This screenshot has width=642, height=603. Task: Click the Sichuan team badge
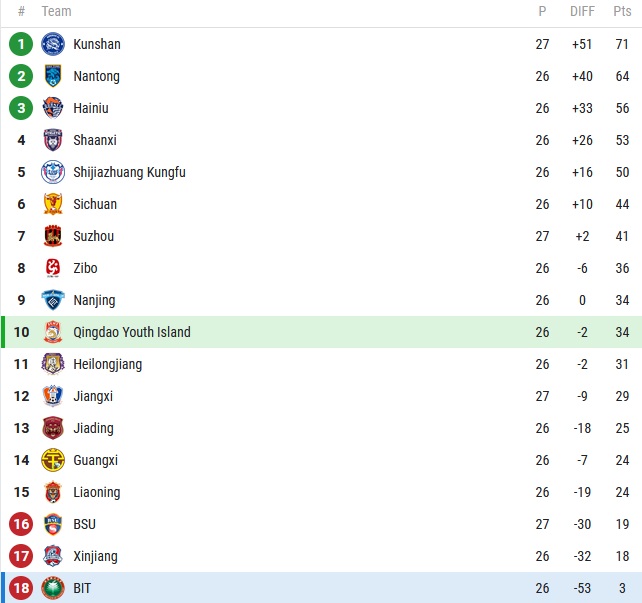coord(53,204)
